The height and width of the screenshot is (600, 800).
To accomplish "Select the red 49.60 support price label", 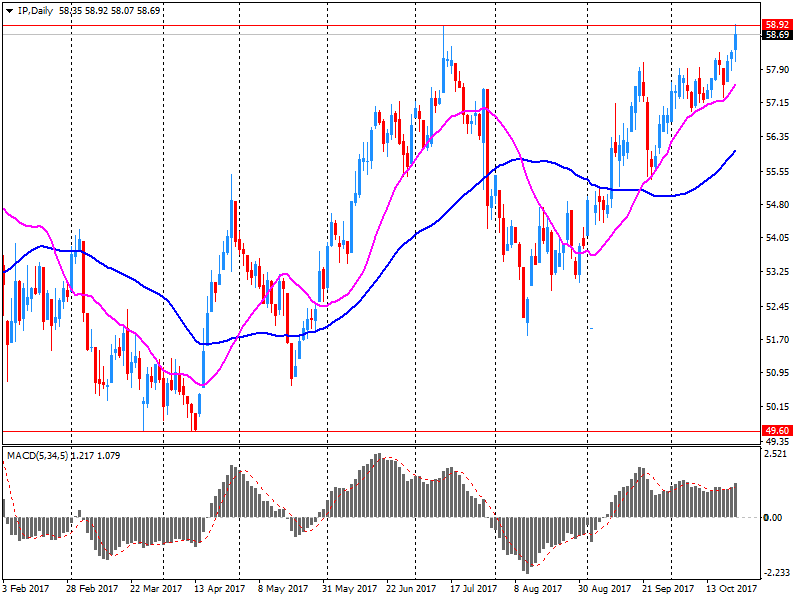I will [777, 431].
